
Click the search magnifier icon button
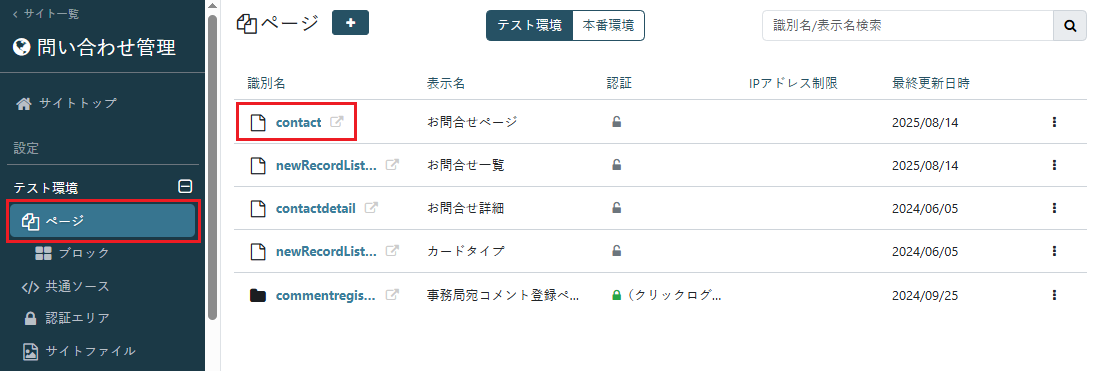click(x=1069, y=26)
